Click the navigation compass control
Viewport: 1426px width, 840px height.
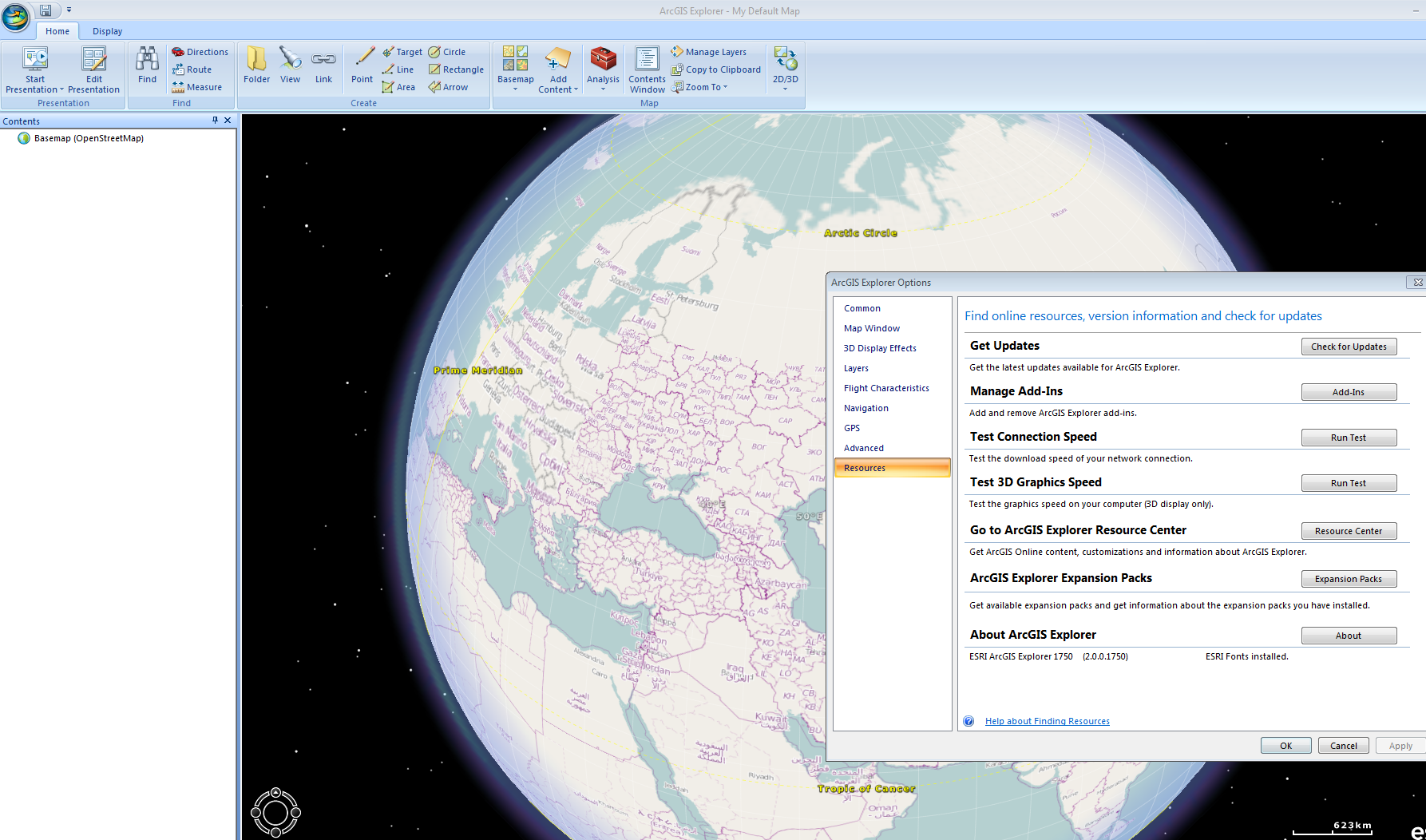275,813
